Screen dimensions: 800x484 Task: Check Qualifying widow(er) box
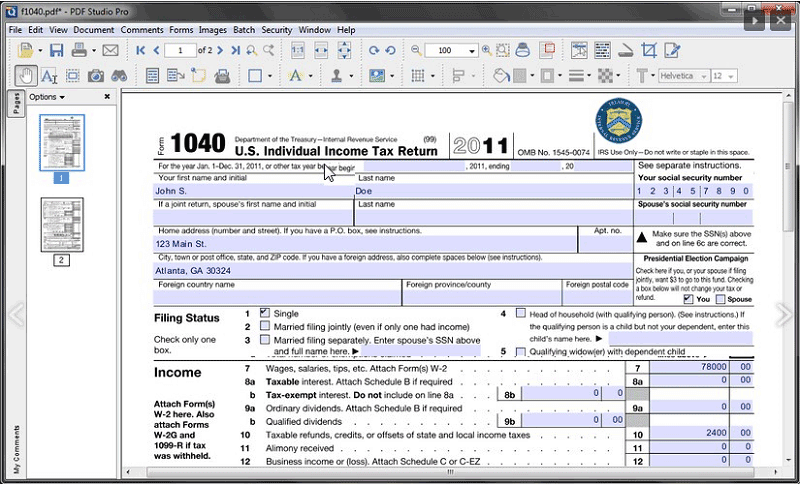(x=520, y=352)
